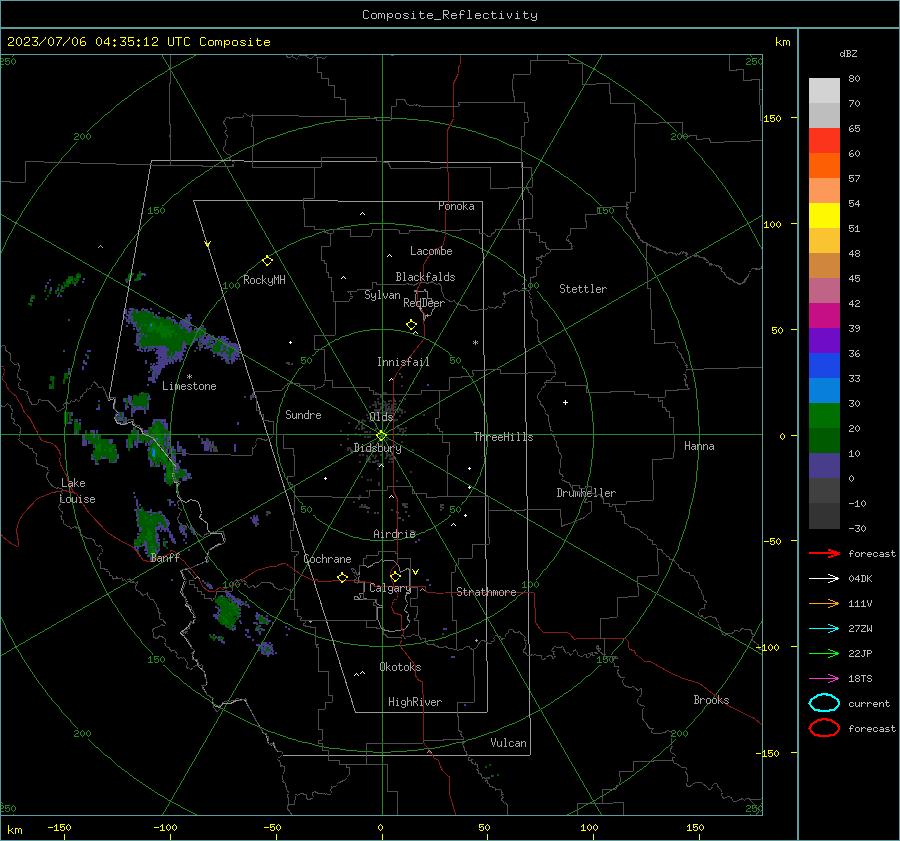This screenshot has width=900, height=841.
Task: Click the red forecast ellipse icon
Action: [x=824, y=728]
